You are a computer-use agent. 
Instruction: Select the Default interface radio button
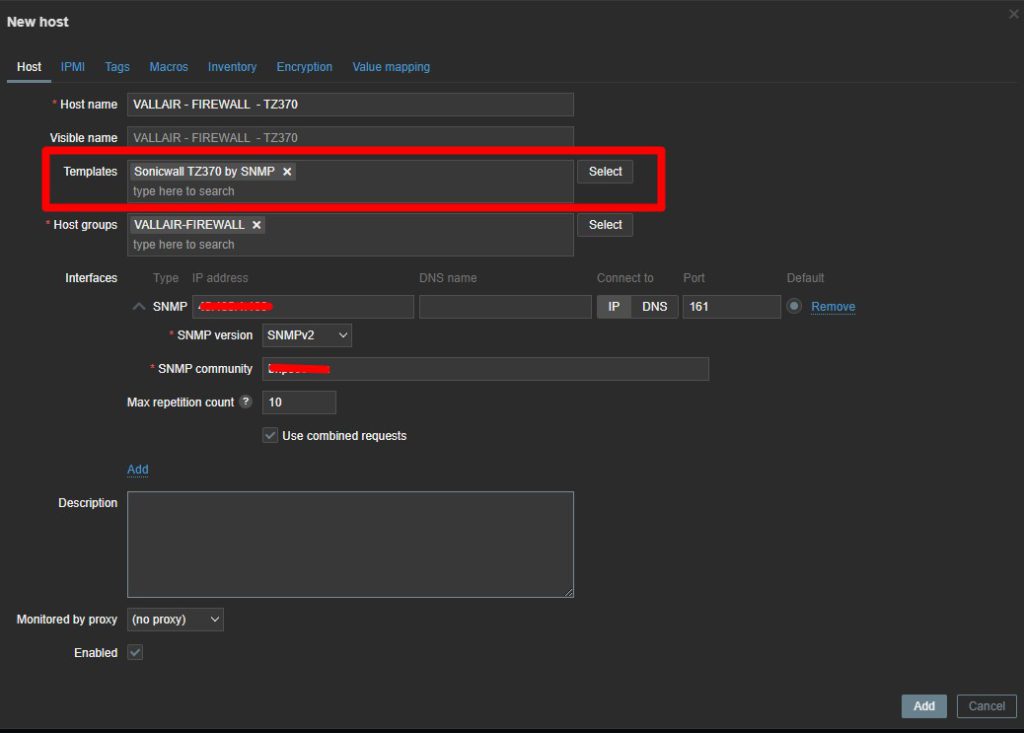794,306
